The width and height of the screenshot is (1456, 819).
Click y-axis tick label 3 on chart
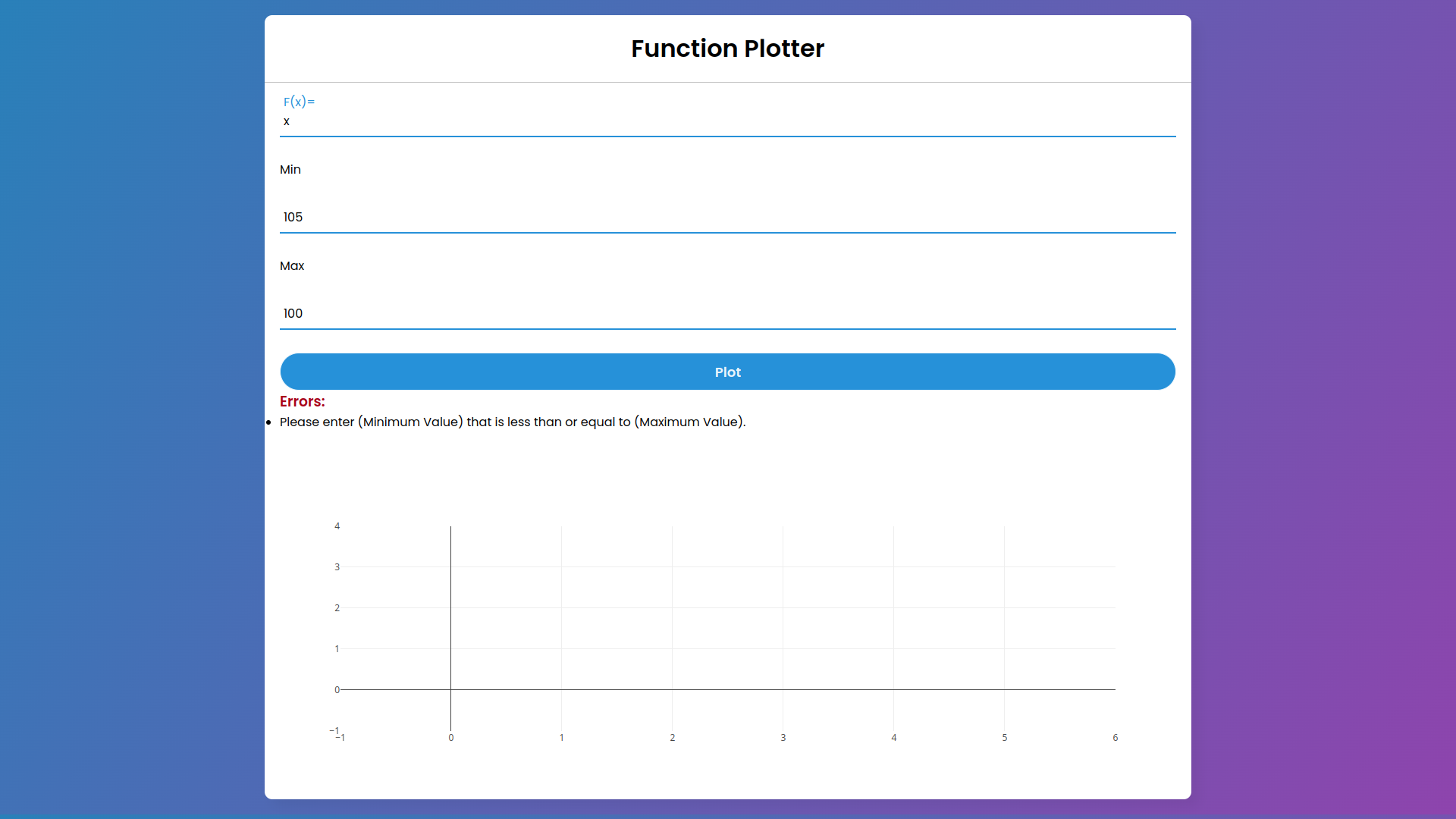337,567
